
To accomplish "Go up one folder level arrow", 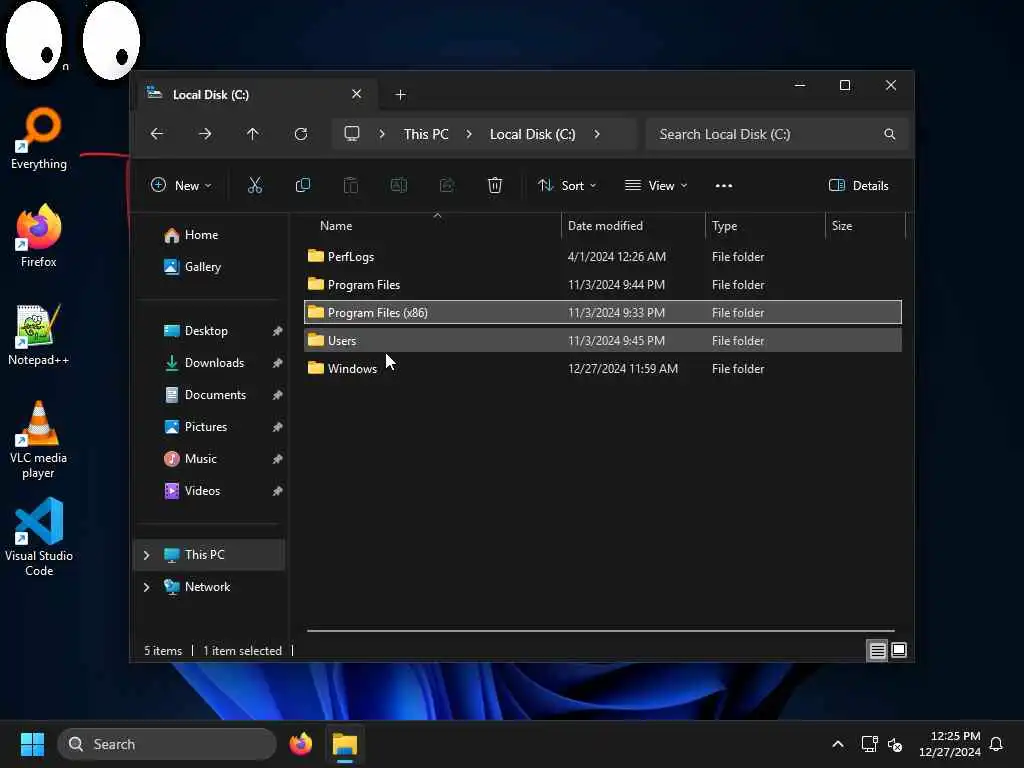I will tap(253, 134).
